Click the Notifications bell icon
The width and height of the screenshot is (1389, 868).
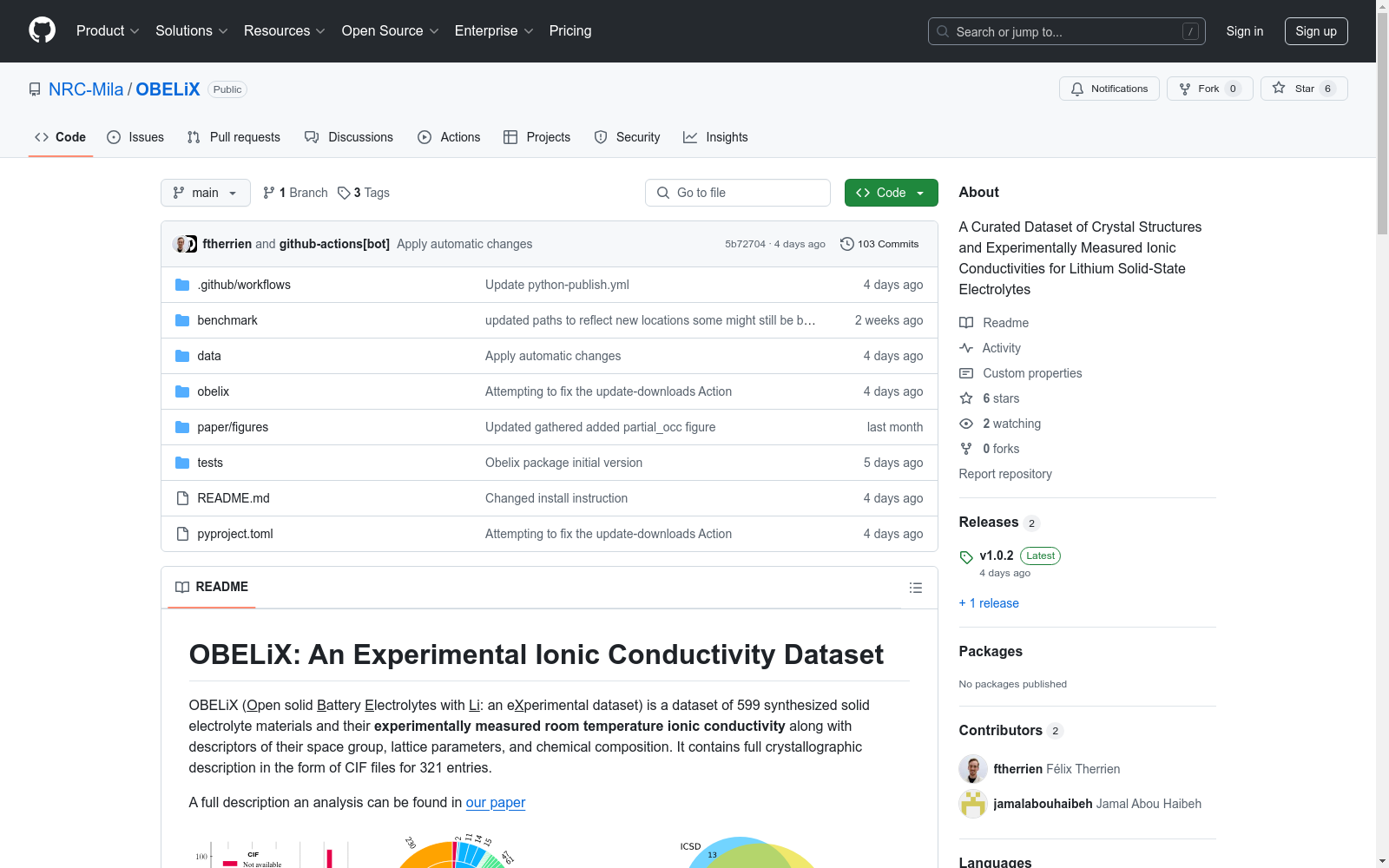pos(1077,89)
